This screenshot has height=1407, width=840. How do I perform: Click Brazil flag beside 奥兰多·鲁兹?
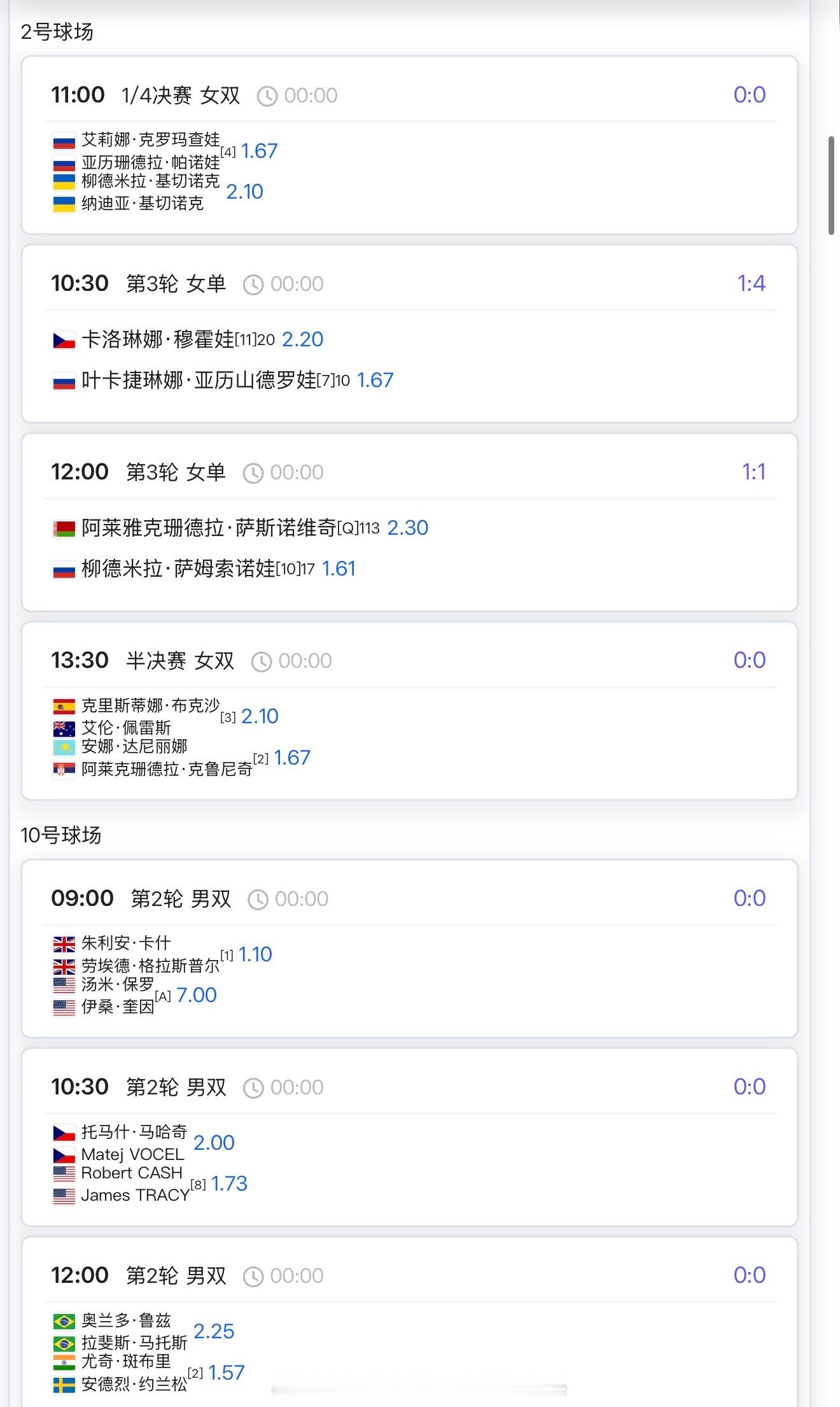click(x=64, y=1322)
